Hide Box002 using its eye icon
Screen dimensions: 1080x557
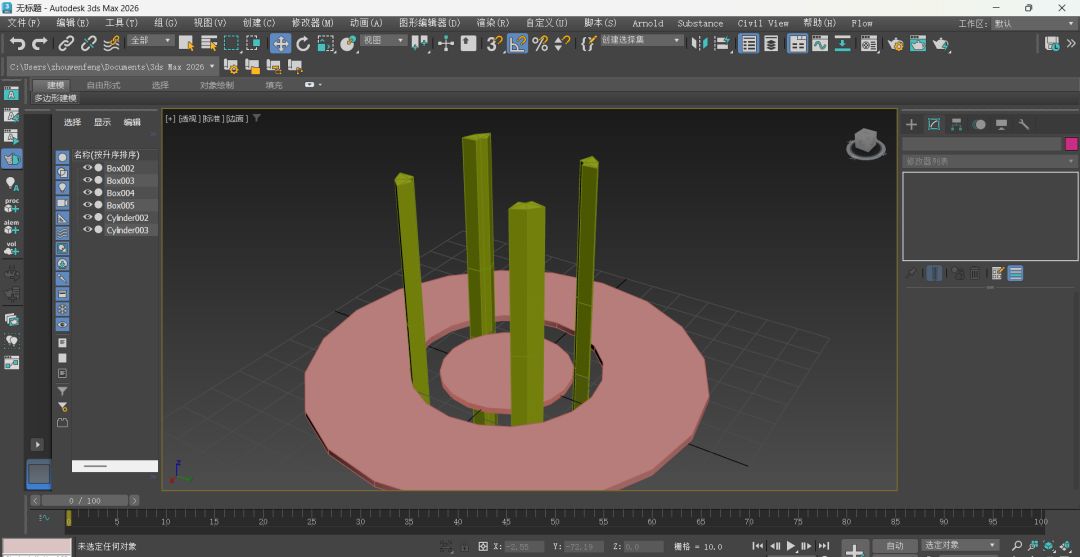(87, 167)
